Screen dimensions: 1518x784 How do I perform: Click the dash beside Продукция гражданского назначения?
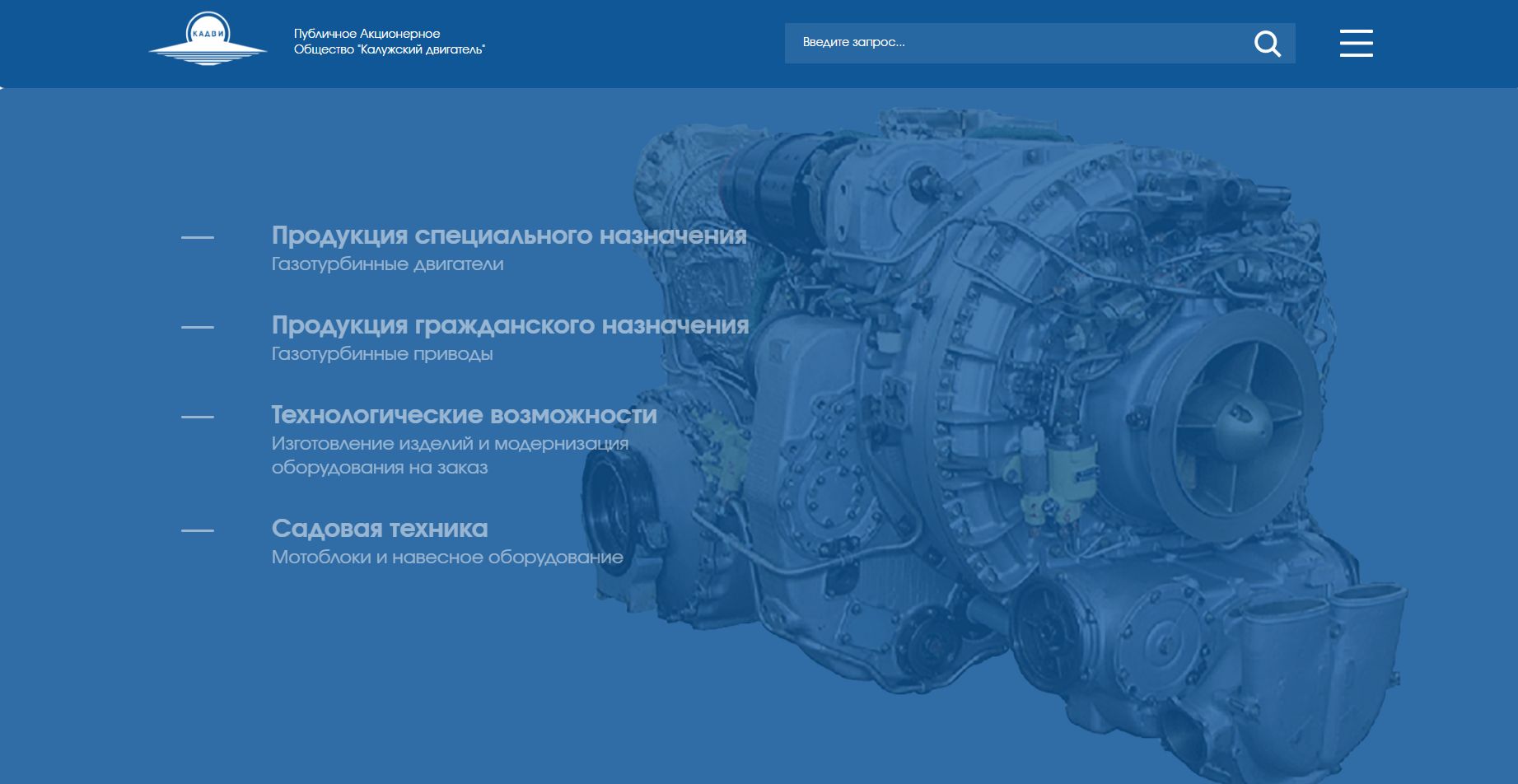[x=198, y=328]
